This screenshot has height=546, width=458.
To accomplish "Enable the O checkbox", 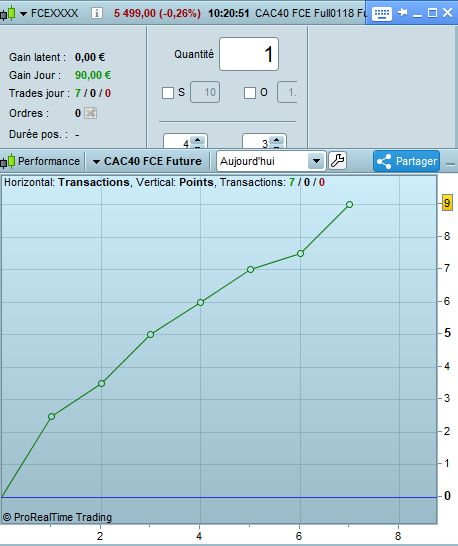I will tap(250, 93).
